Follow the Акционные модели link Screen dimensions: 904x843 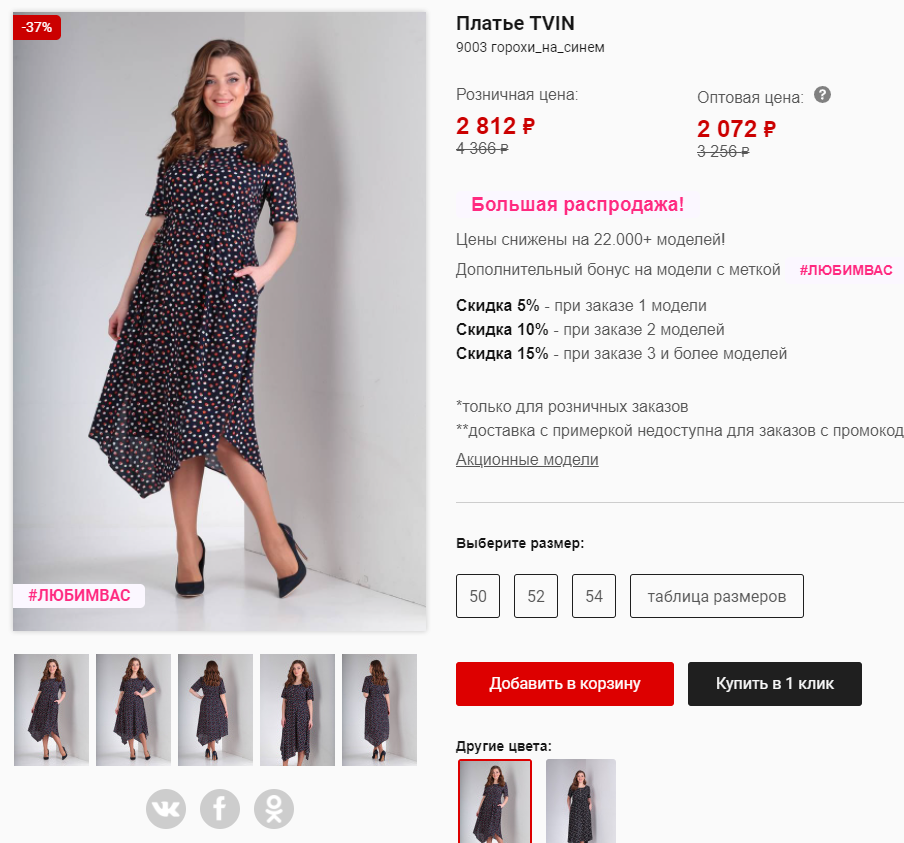point(527,460)
